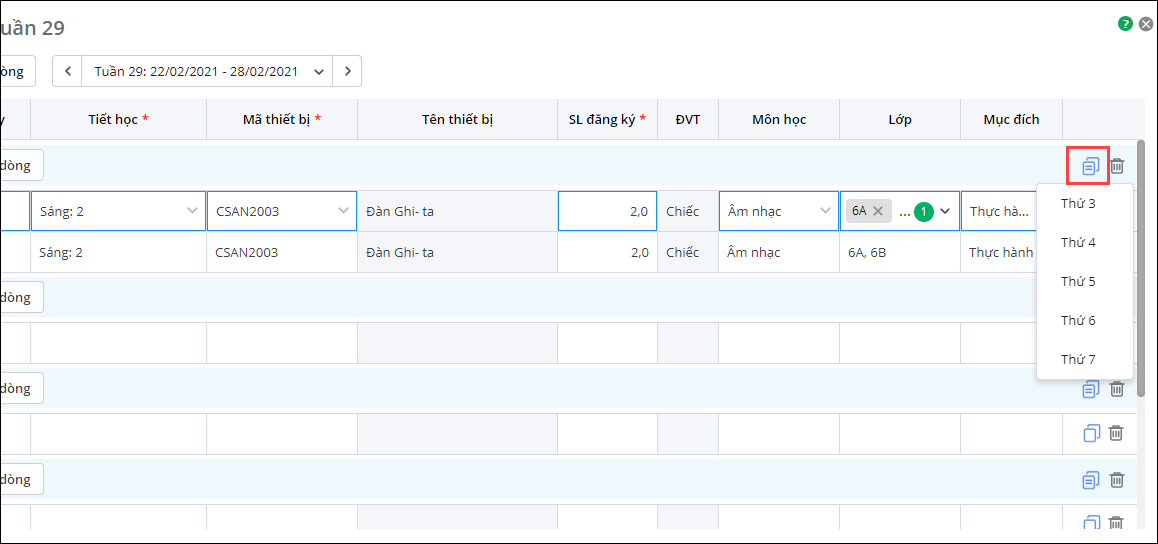Go to the next week with the right arrow
This screenshot has width=1158, height=544.
[347, 71]
